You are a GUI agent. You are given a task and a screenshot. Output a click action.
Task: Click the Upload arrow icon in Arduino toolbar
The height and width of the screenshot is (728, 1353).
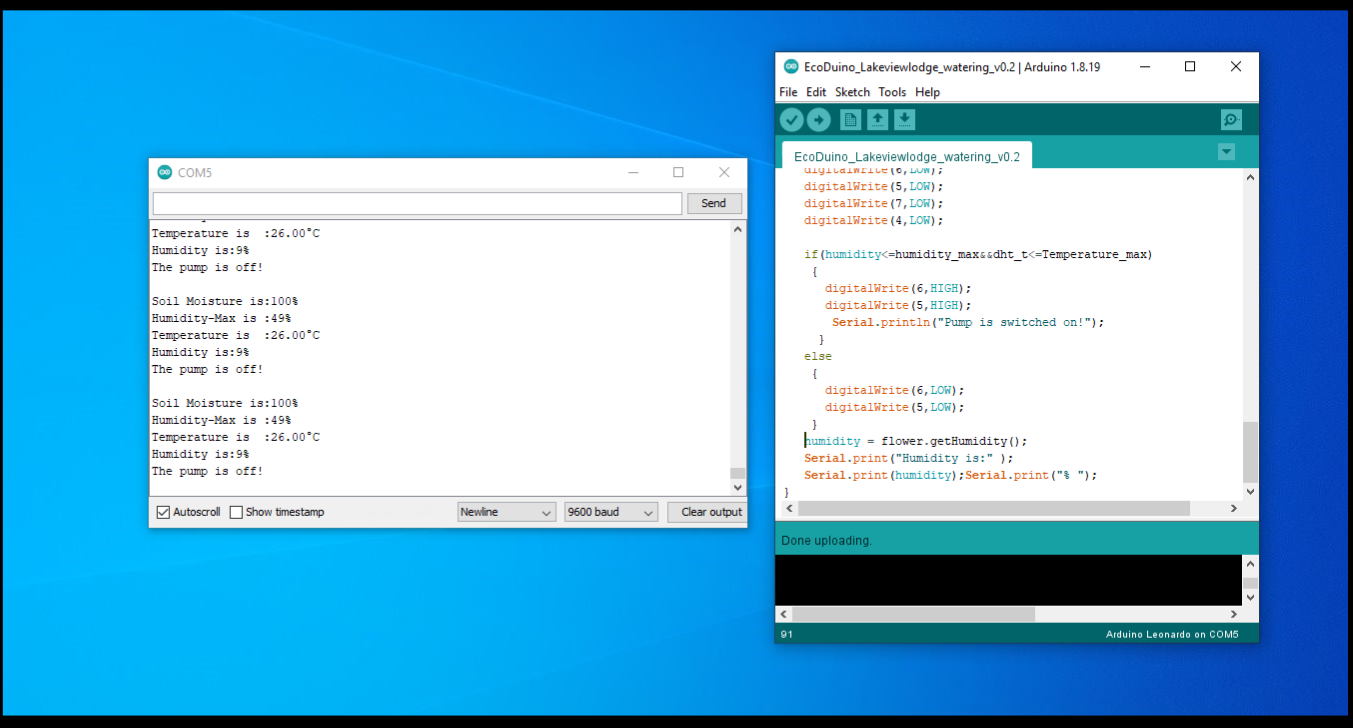[x=818, y=120]
